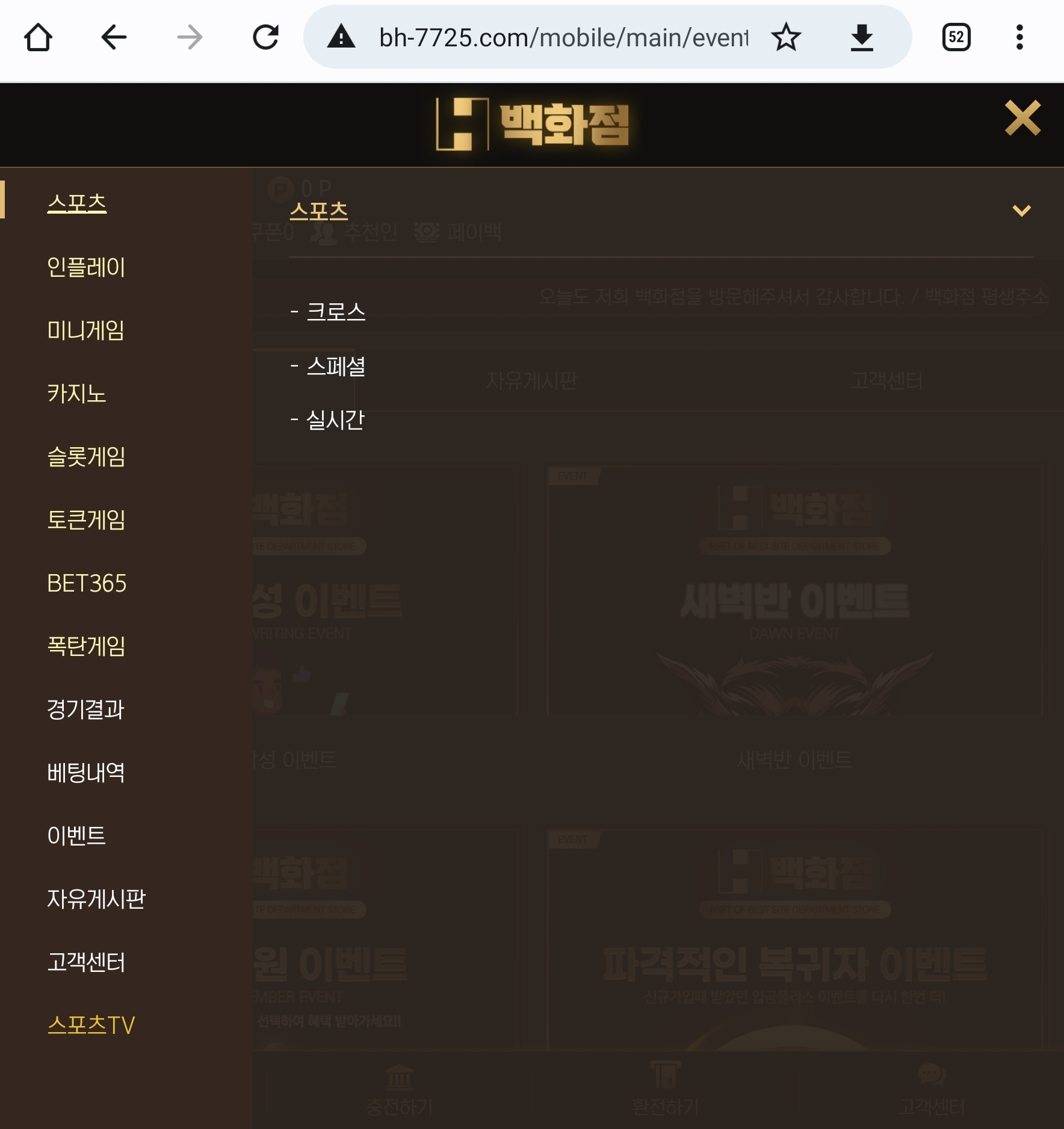The height and width of the screenshot is (1129, 1064).
Task: Go back with the browser back arrow
Action: point(114,37)
